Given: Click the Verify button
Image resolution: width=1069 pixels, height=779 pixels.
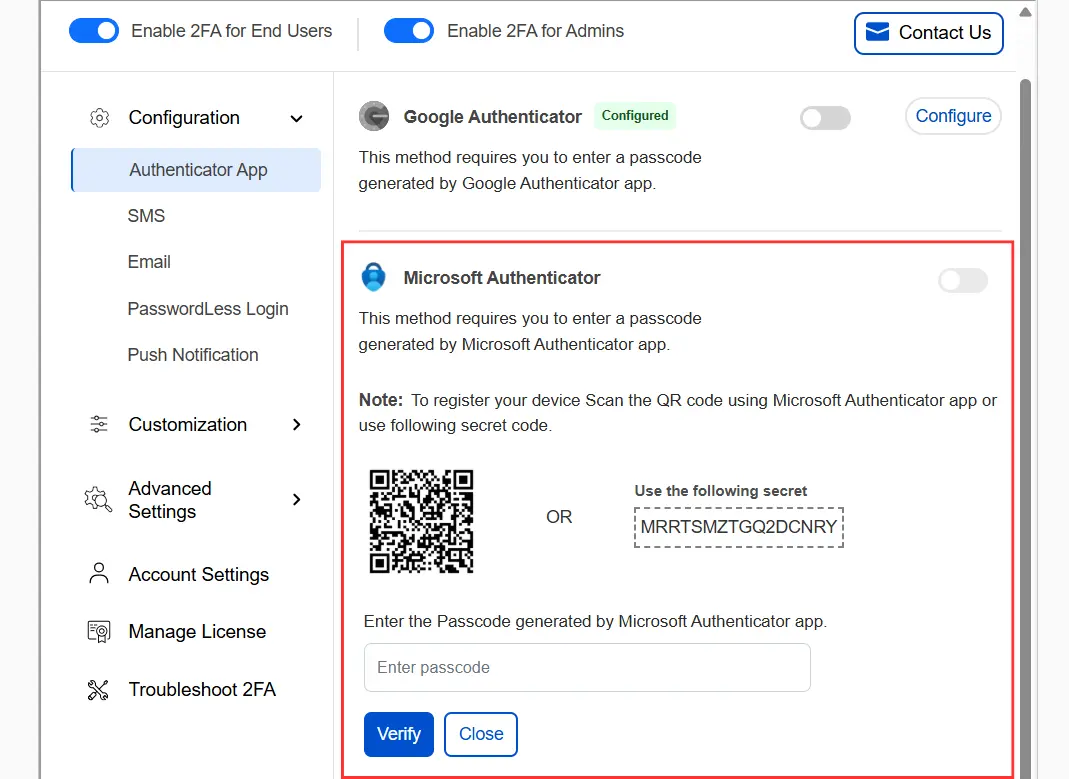Looking at the screenshot, I should 399,734.
